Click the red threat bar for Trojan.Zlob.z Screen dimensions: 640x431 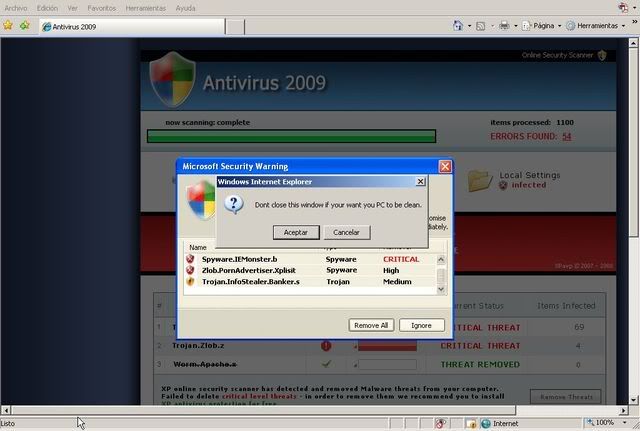pyautogui.click(x=387, y=347)
